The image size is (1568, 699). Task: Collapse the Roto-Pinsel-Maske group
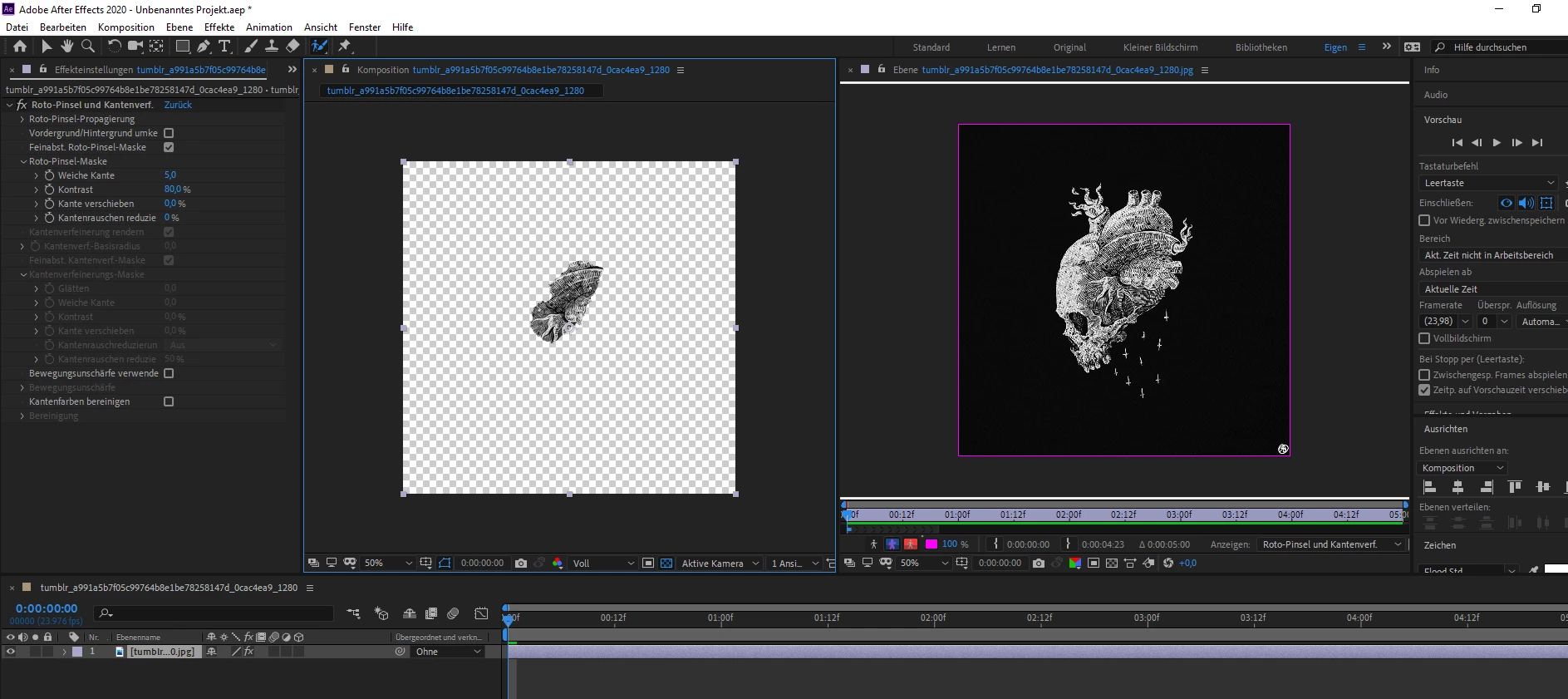pos(23,161)
